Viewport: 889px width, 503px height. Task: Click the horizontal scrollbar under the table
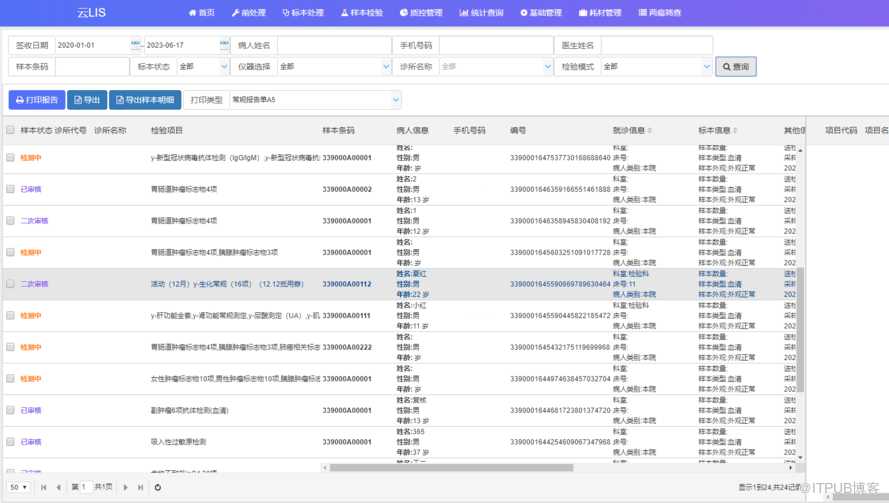pyautogui.click(x=450, y=467)
